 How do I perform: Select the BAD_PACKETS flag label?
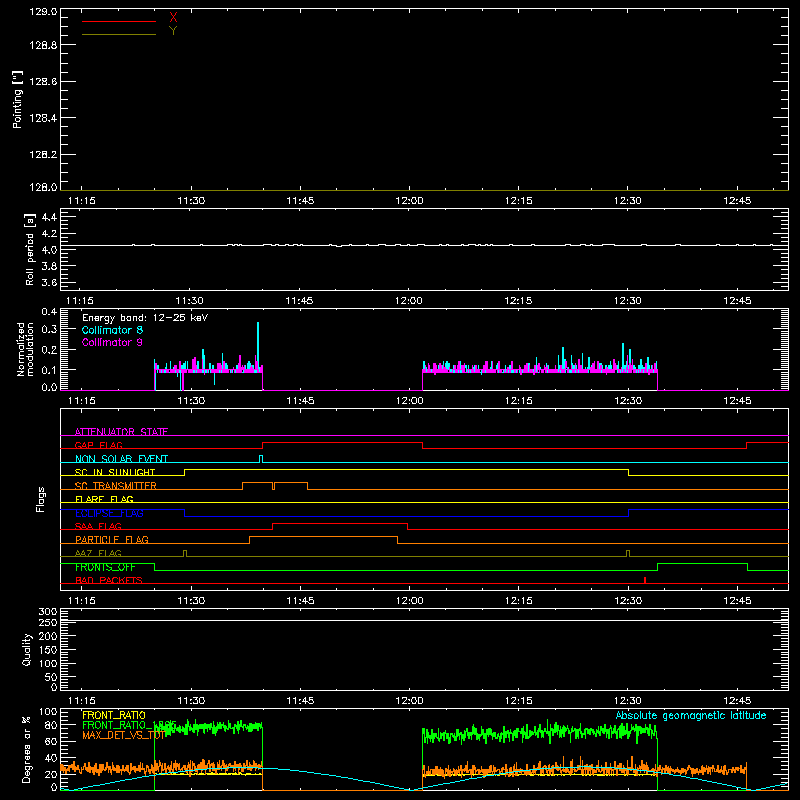tap(109, 580)
